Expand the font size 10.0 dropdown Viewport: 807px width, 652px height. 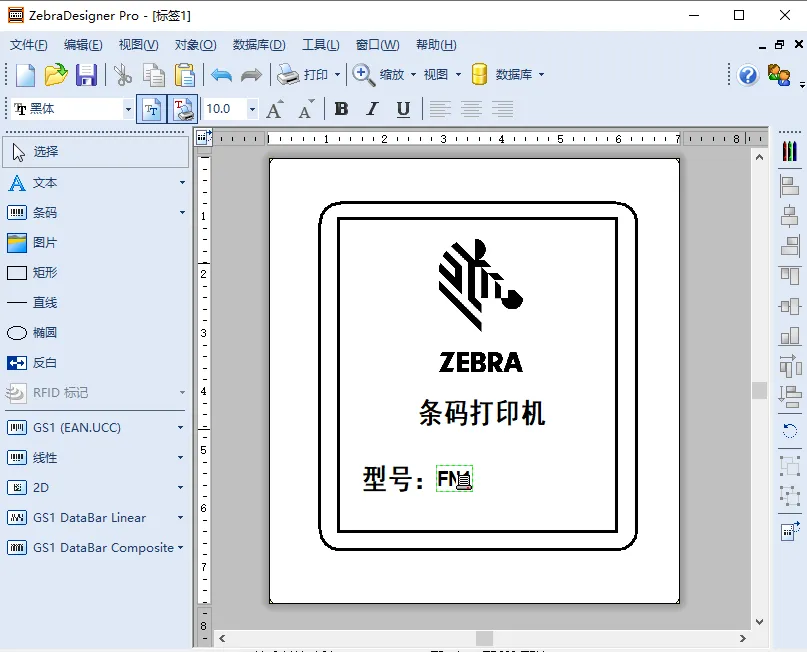[252, 109]
